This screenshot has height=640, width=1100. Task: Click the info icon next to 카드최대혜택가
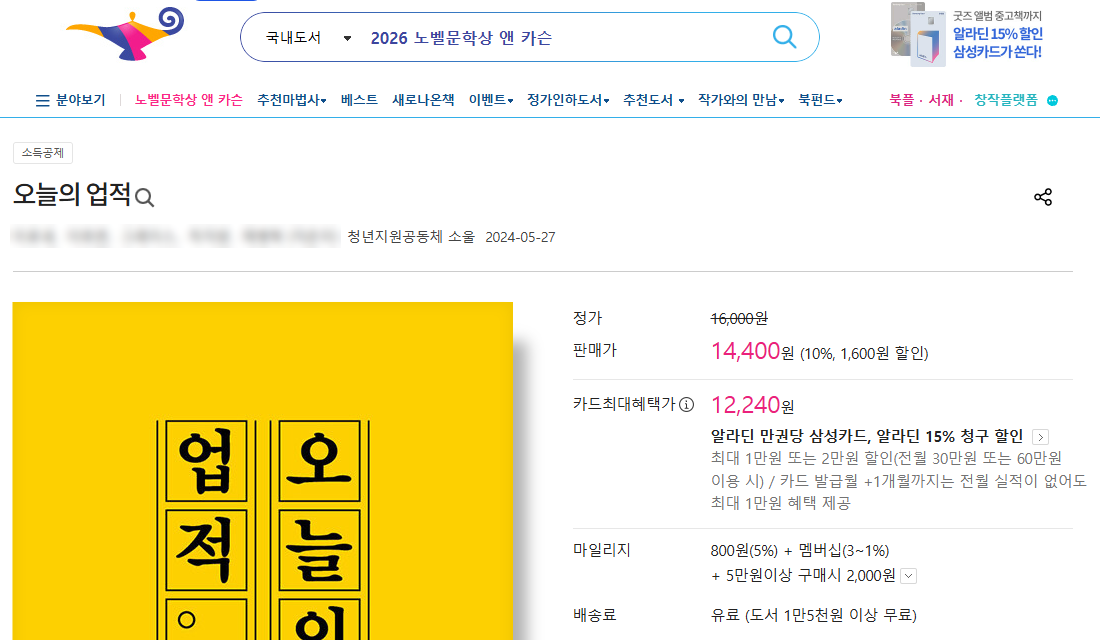click(x=687, y=405)
